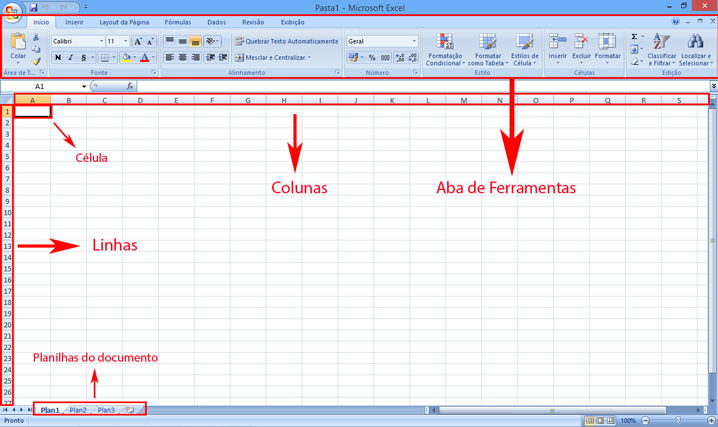Increase indent in alignment group
This screenshot has height=427, width=718.
coord(223,58)
